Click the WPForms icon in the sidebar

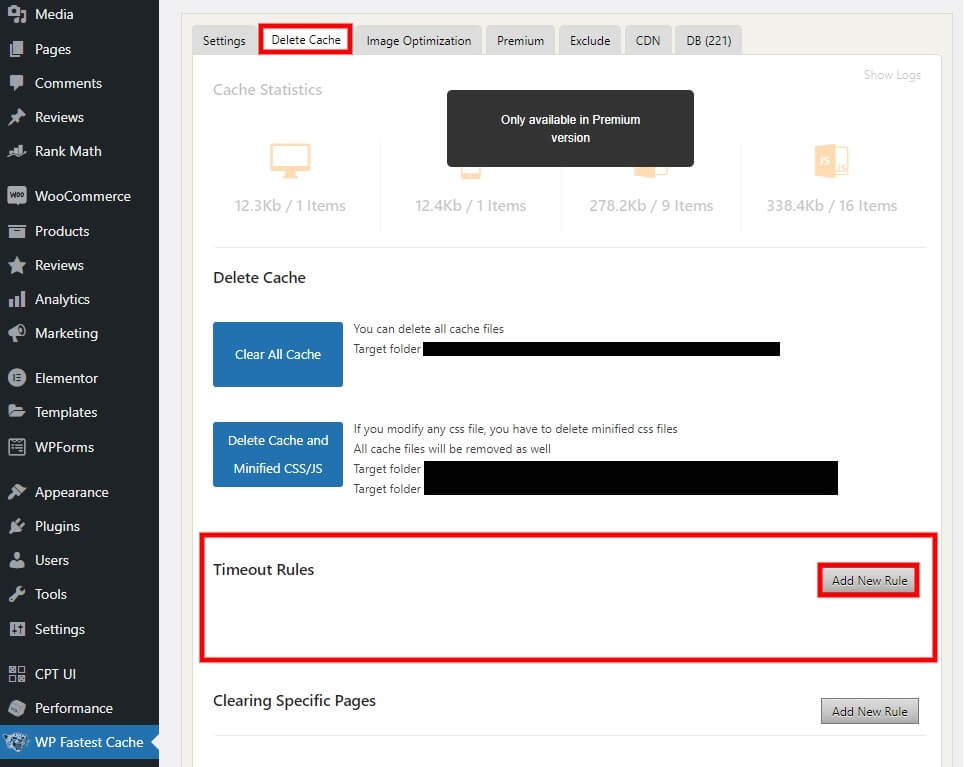(x=17, y=447)
